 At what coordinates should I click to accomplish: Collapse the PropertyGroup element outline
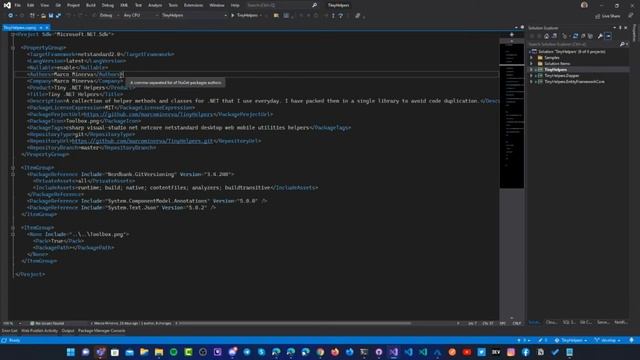(x=13, y=48)
